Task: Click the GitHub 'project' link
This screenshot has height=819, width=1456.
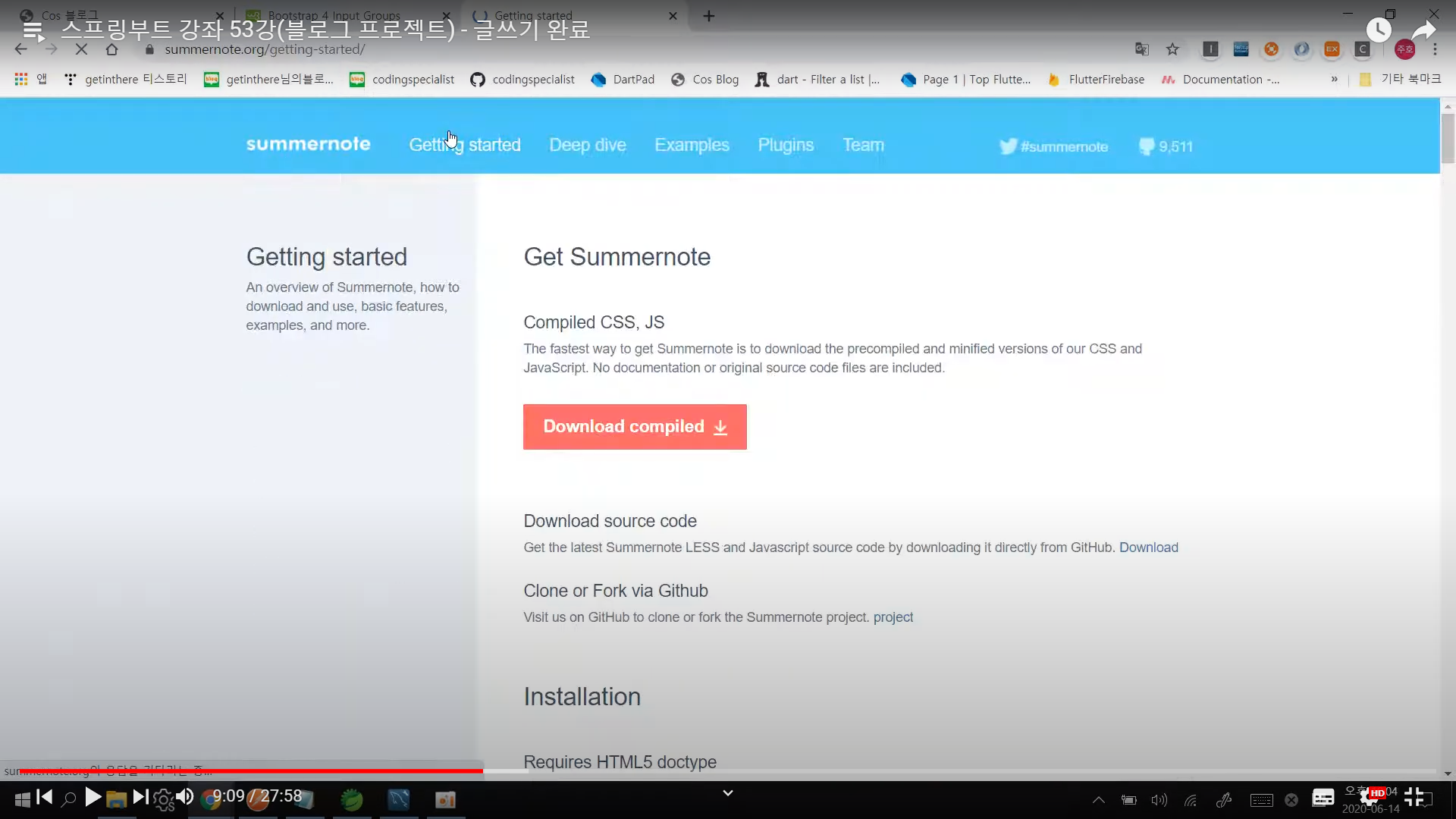Action: coord(893,617)
